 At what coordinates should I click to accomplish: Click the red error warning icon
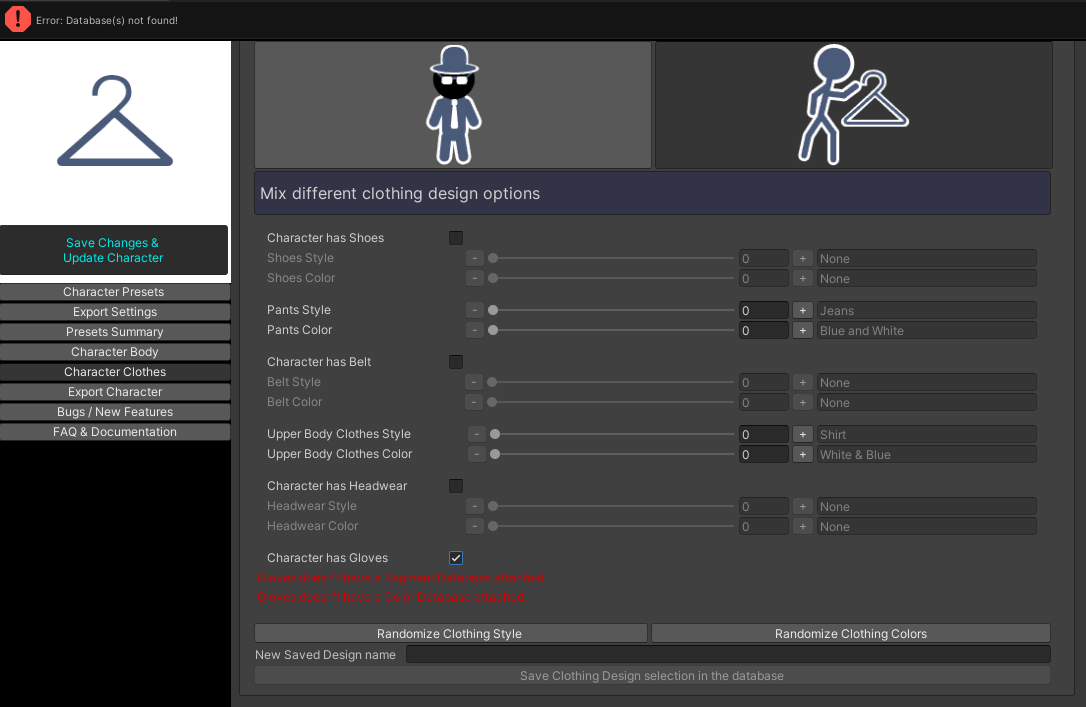click(18, 19)
